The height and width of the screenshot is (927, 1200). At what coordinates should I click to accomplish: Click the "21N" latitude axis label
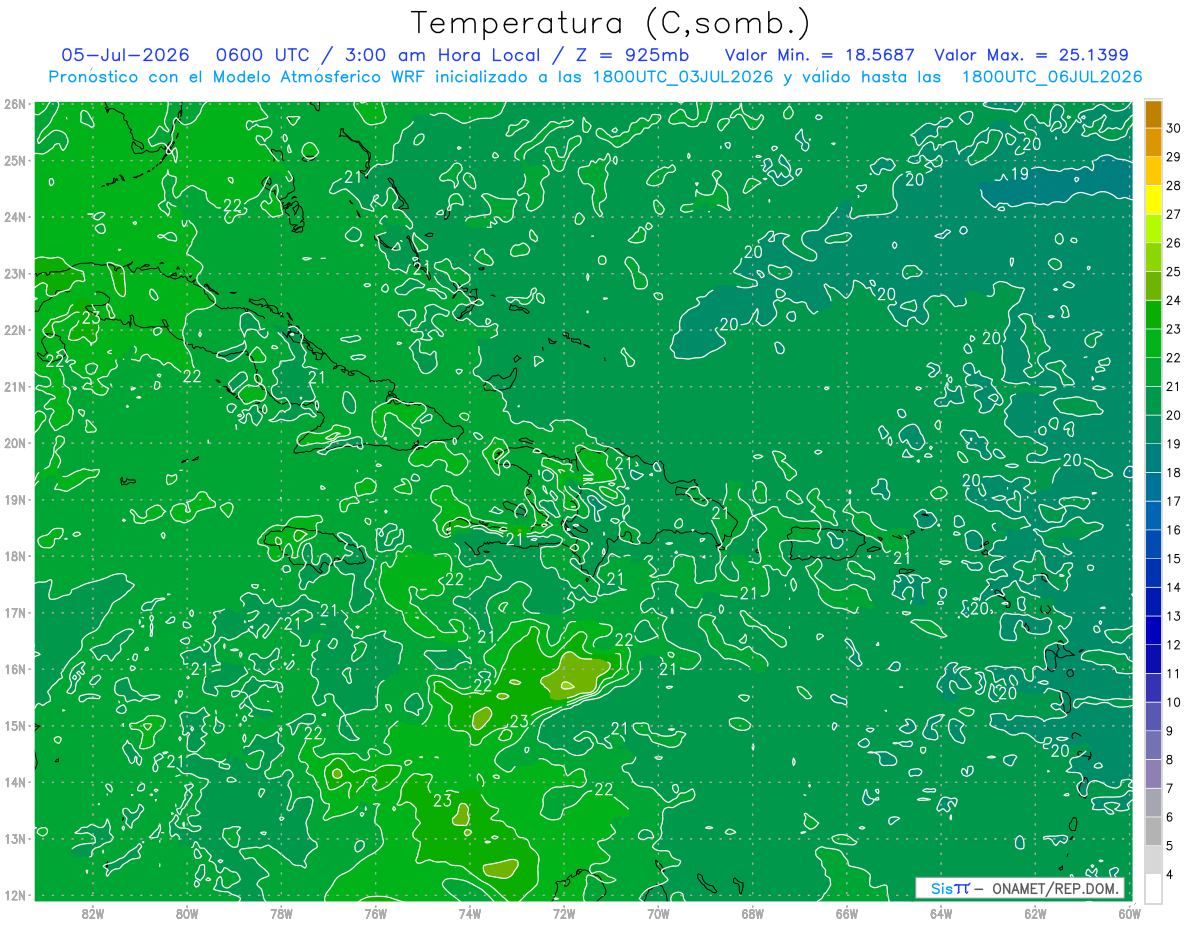point(14,386)
